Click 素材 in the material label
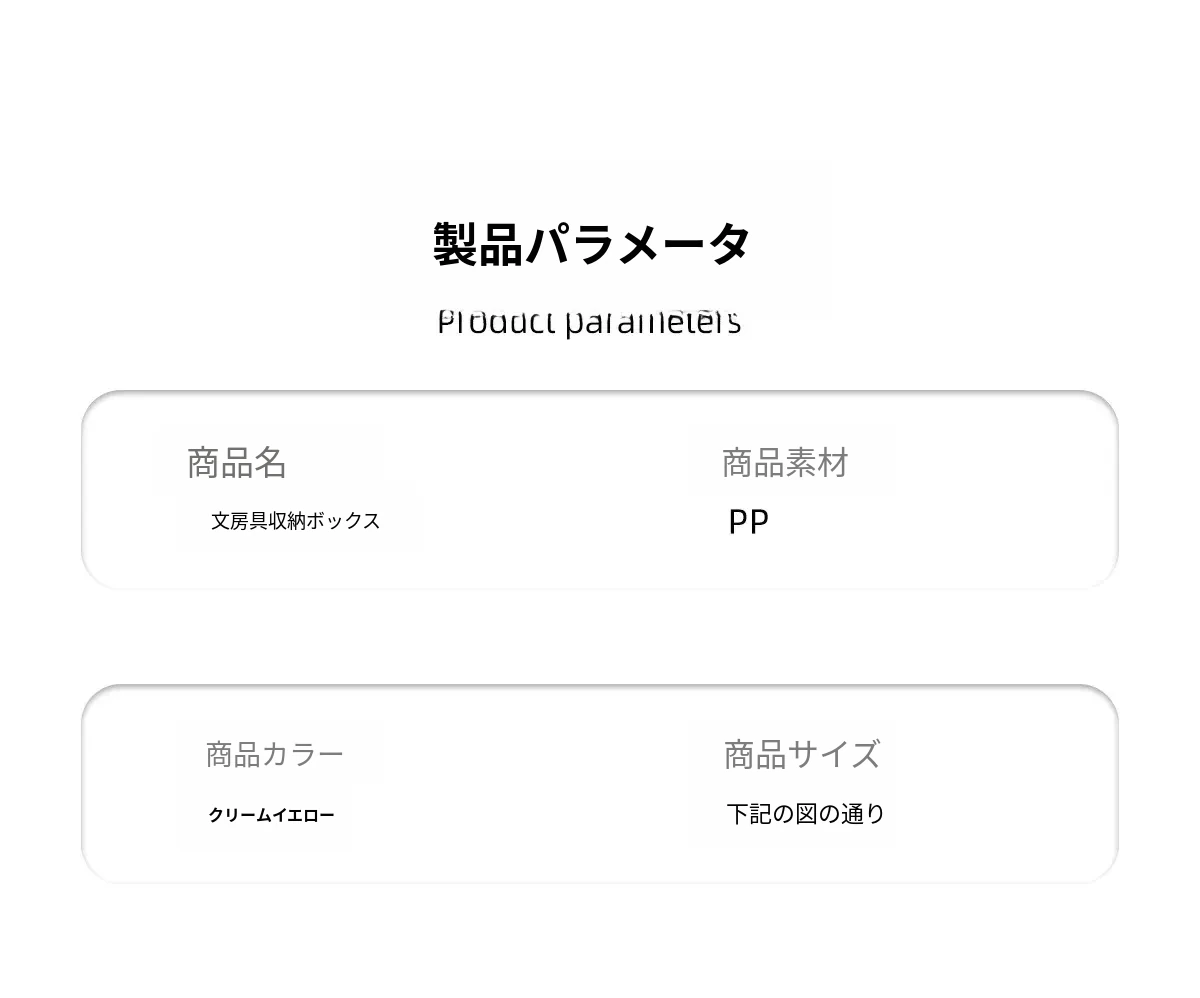The height and width of the screenshot is (998, 1200). pos(817,463)
